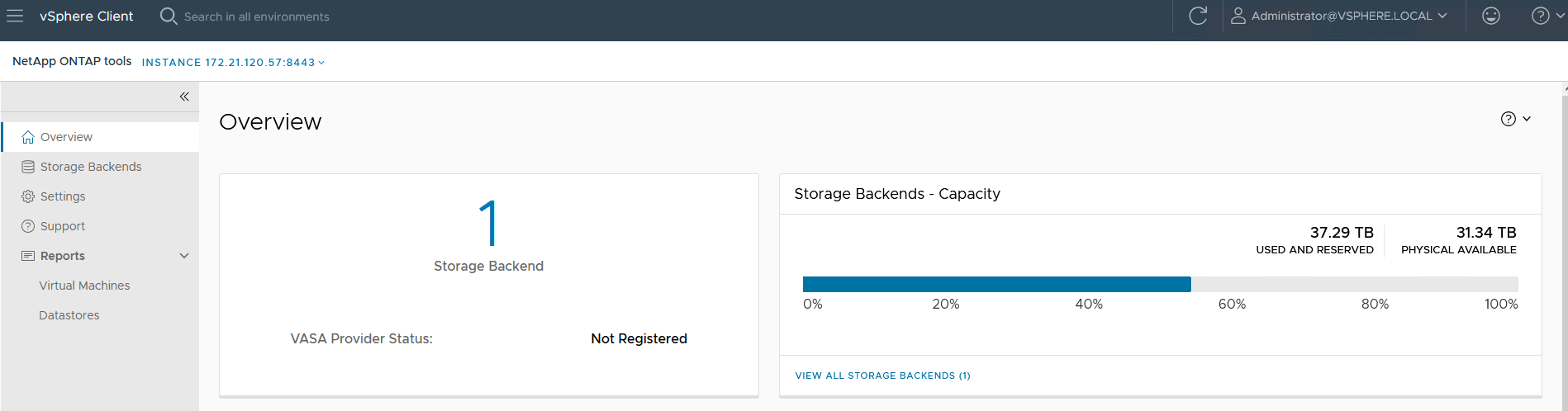Image resolution: width=1568 pixels, height=411 pixels.
Task: Click the global refresh icon
Action: (1198, 17)
